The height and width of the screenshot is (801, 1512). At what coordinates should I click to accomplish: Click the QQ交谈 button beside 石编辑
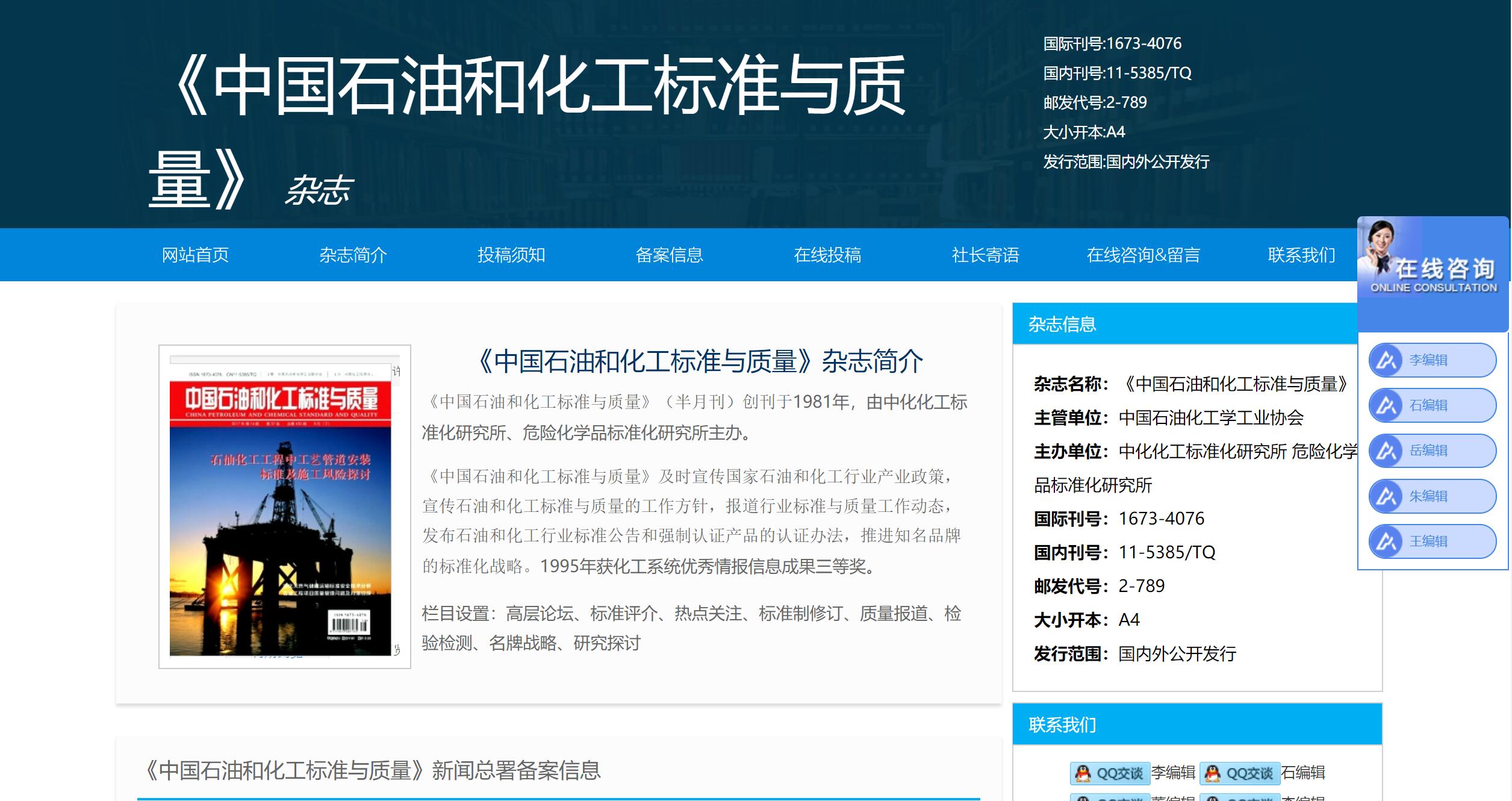(x=1240, y=773)
